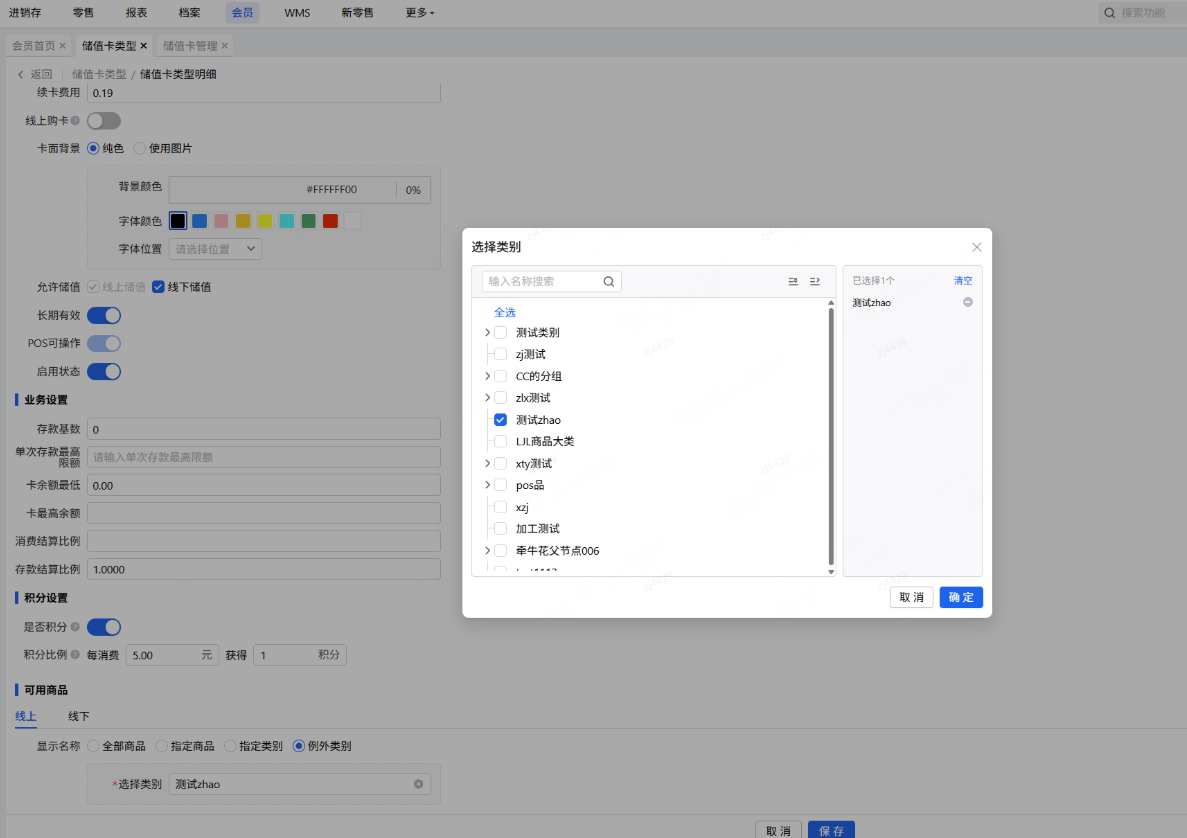Open help icon beside 线上购卡
Screen dimensions: 1187x838
[x=75, y=120]
